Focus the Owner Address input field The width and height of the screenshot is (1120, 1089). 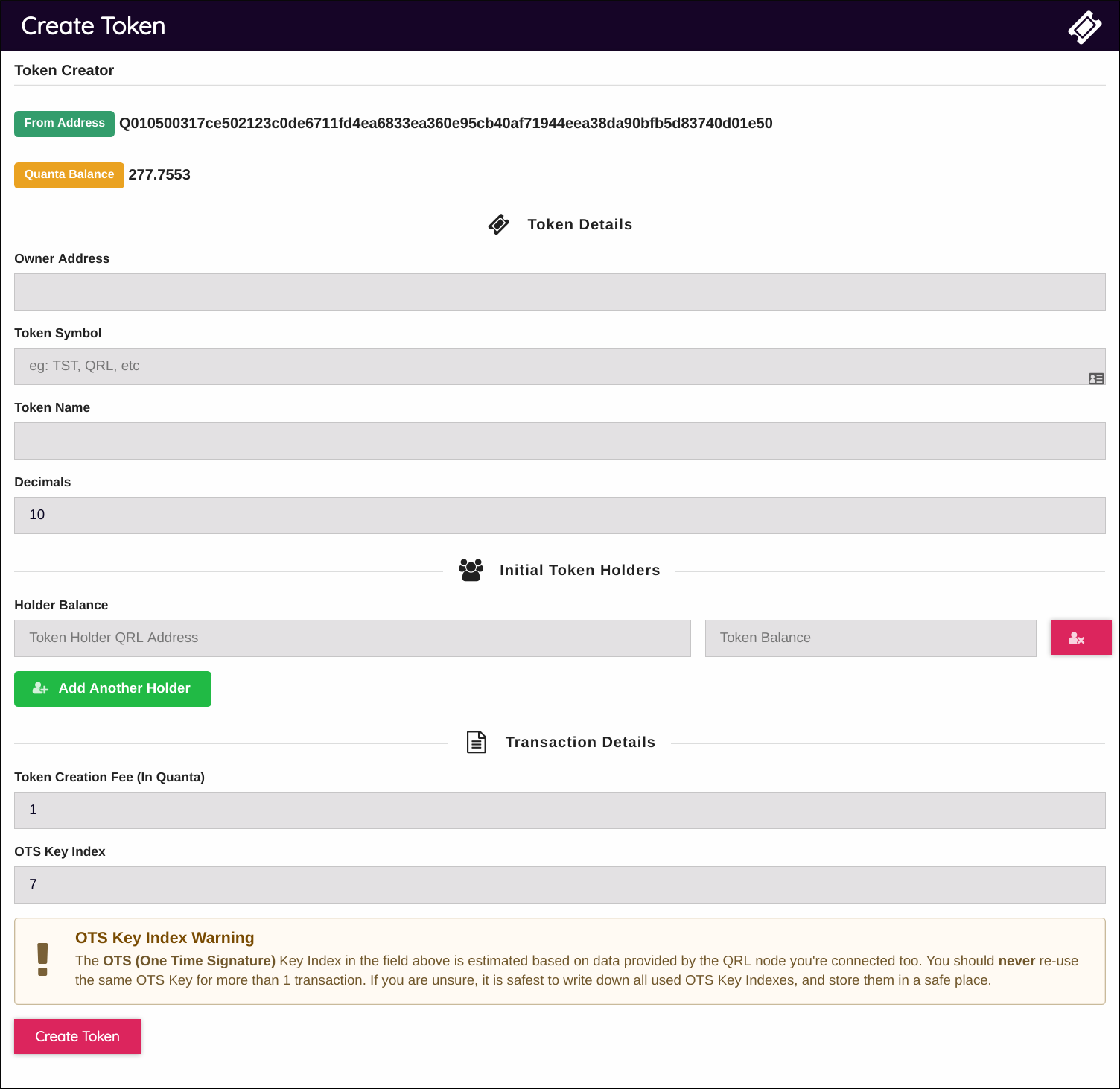[x=560, y=292]
